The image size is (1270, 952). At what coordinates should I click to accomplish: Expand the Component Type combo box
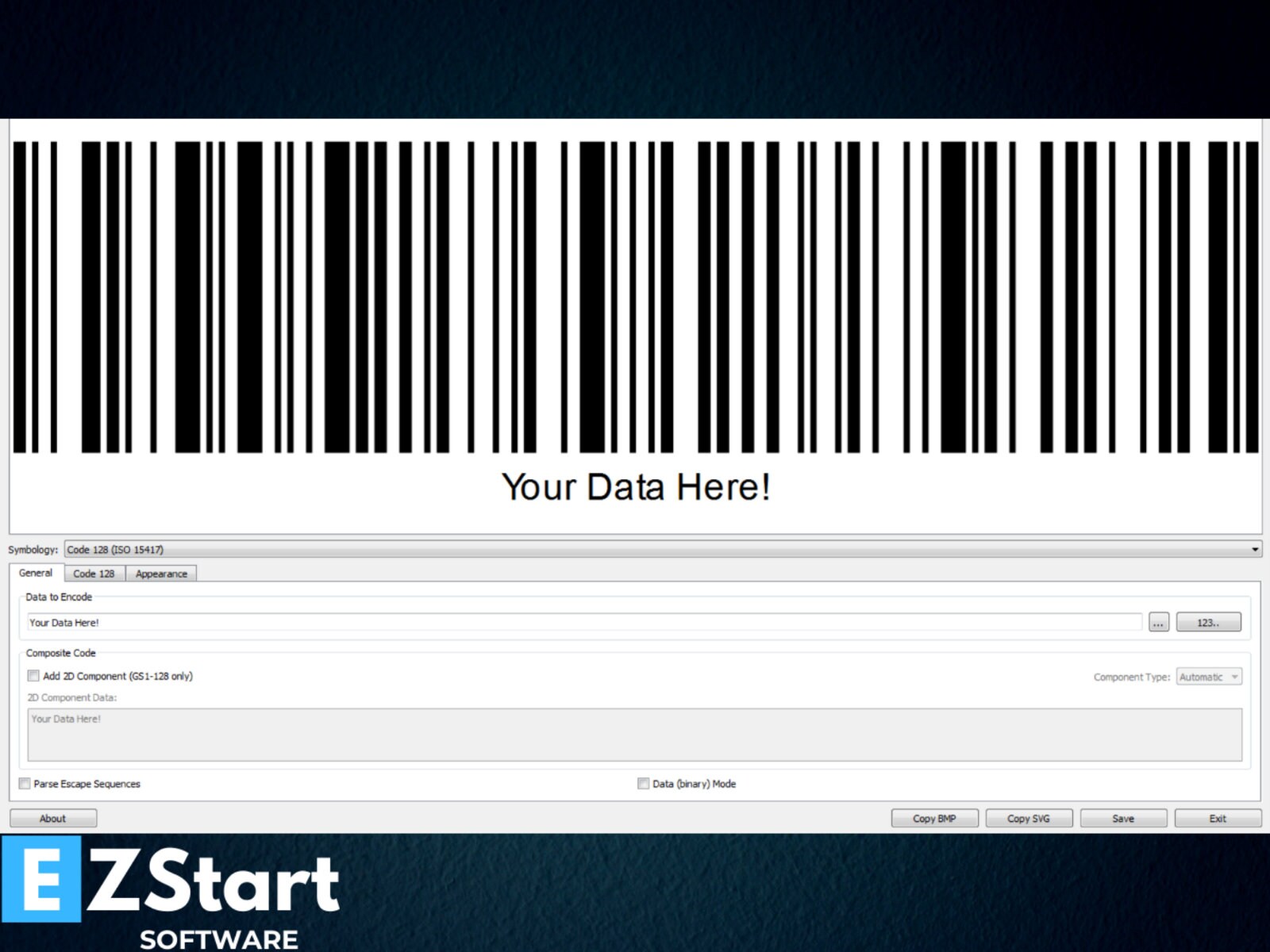[x=1207, y=676]
